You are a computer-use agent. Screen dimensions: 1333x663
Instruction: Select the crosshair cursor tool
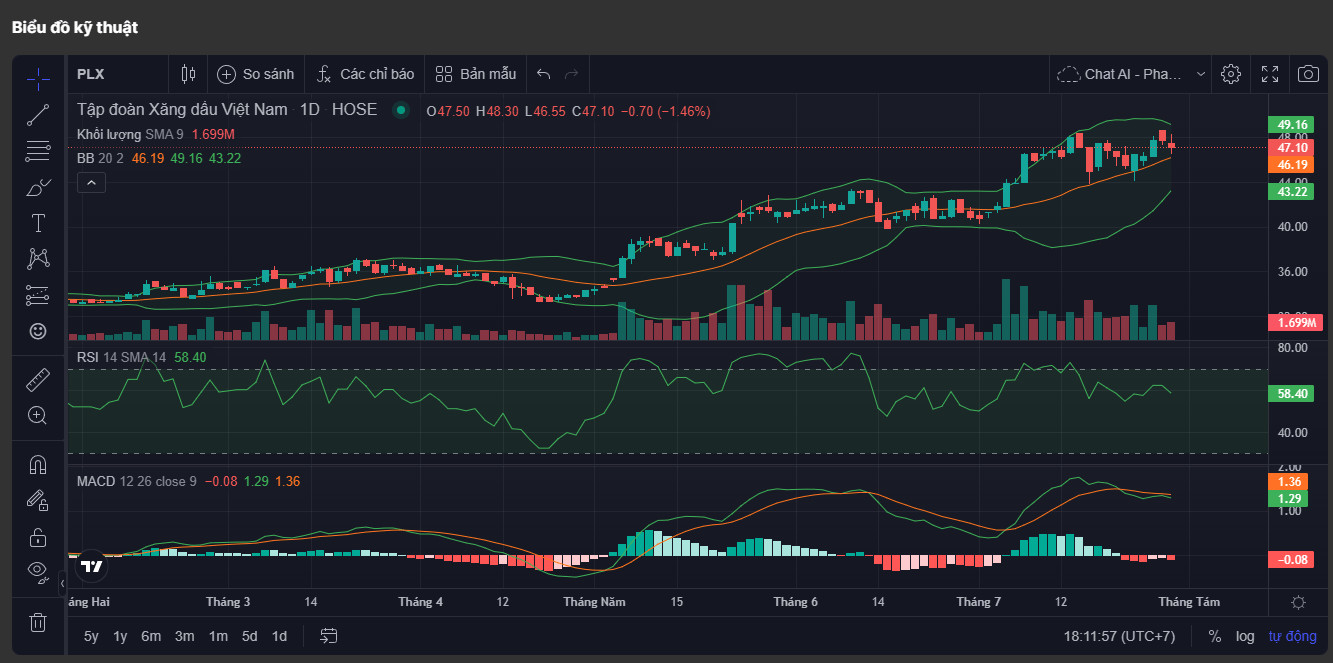tap(38, 79)
